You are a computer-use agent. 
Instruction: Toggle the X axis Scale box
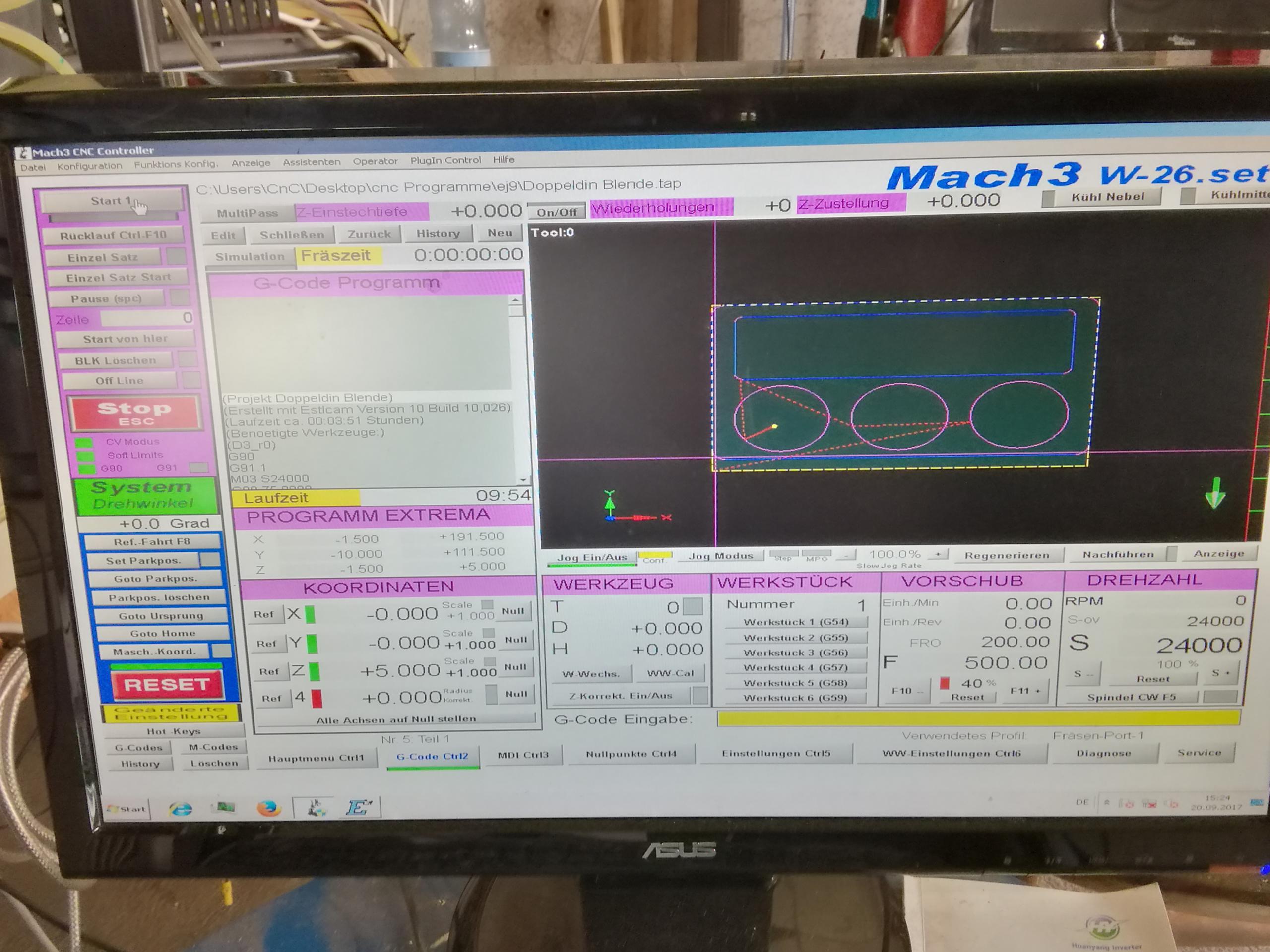488,604
